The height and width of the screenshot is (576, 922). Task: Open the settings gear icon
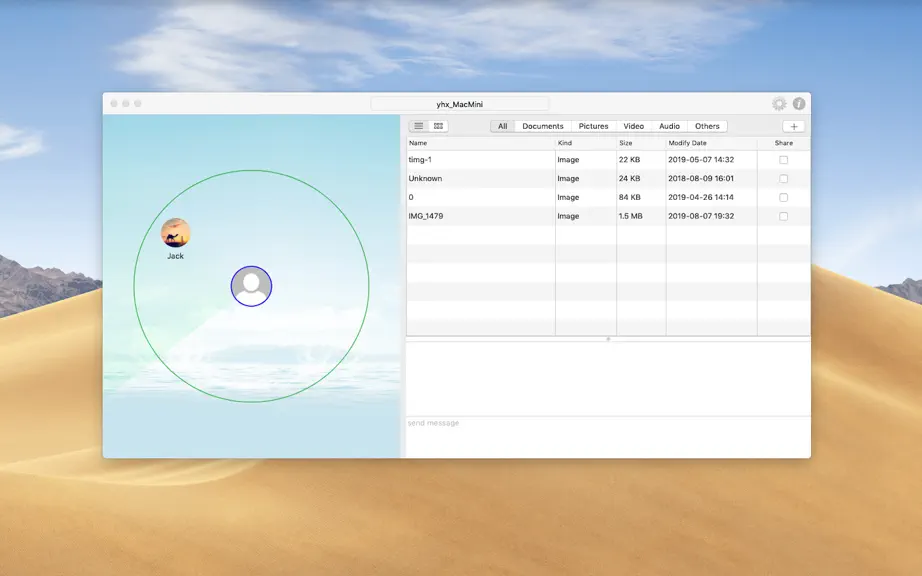pos(779,104)
